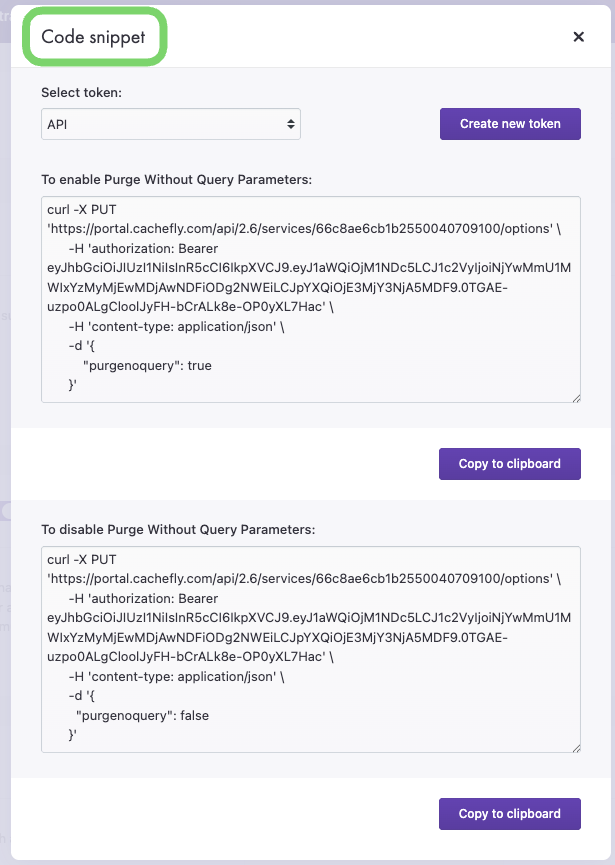Close the Code snippet dialog
The width and height of the screenshot is (615, 865).
578,37
